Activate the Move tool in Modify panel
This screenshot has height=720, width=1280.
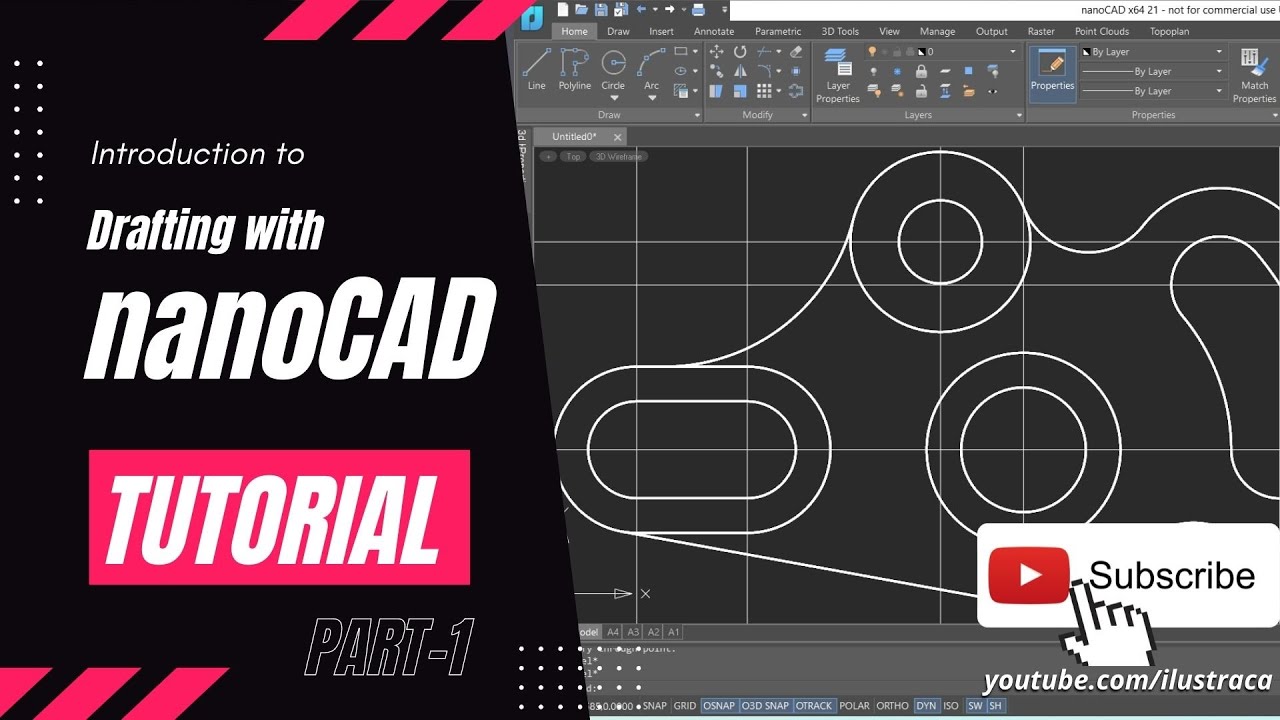(x=716, y=52)
